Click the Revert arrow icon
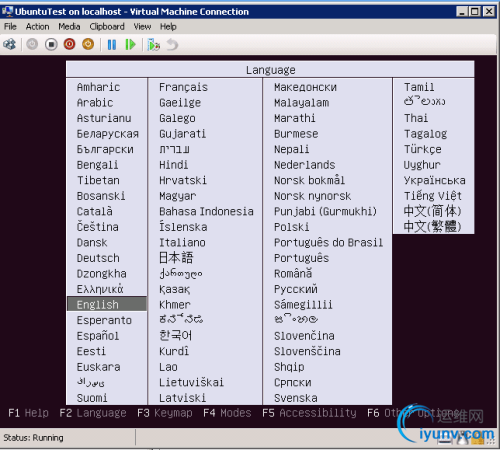The height and width of the screenshot is (450, 500). coord(172,44)
